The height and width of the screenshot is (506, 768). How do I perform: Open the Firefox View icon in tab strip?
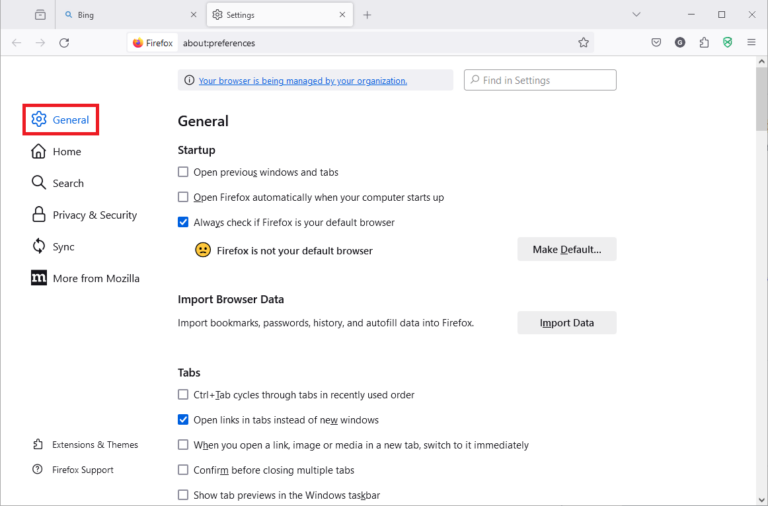[40, 15]
